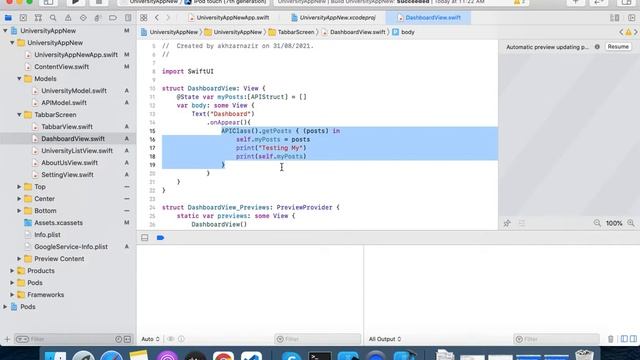The height and width of the screenshot is (360, 640).
Task: Zoom out the canvas preview
Action: tap(597, 223)
